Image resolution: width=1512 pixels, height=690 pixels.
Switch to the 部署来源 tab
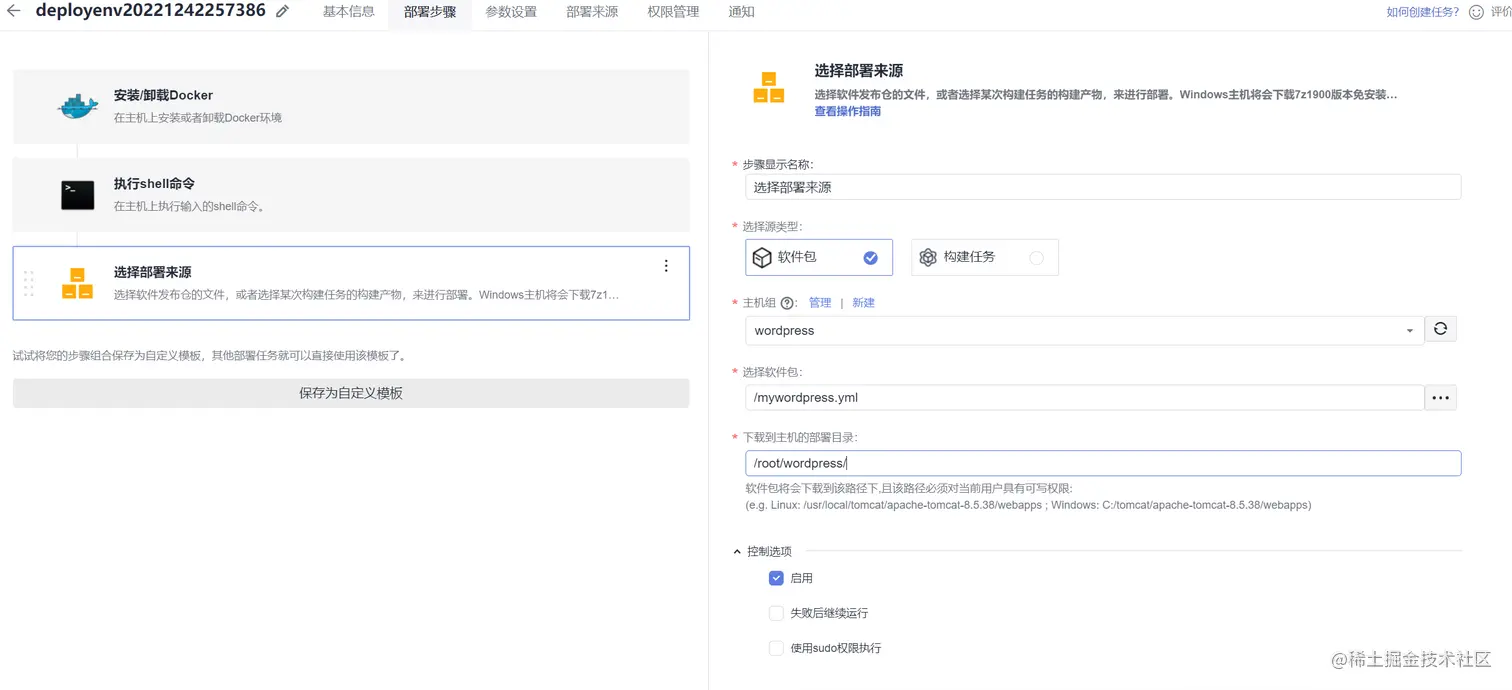pos(592,12)
